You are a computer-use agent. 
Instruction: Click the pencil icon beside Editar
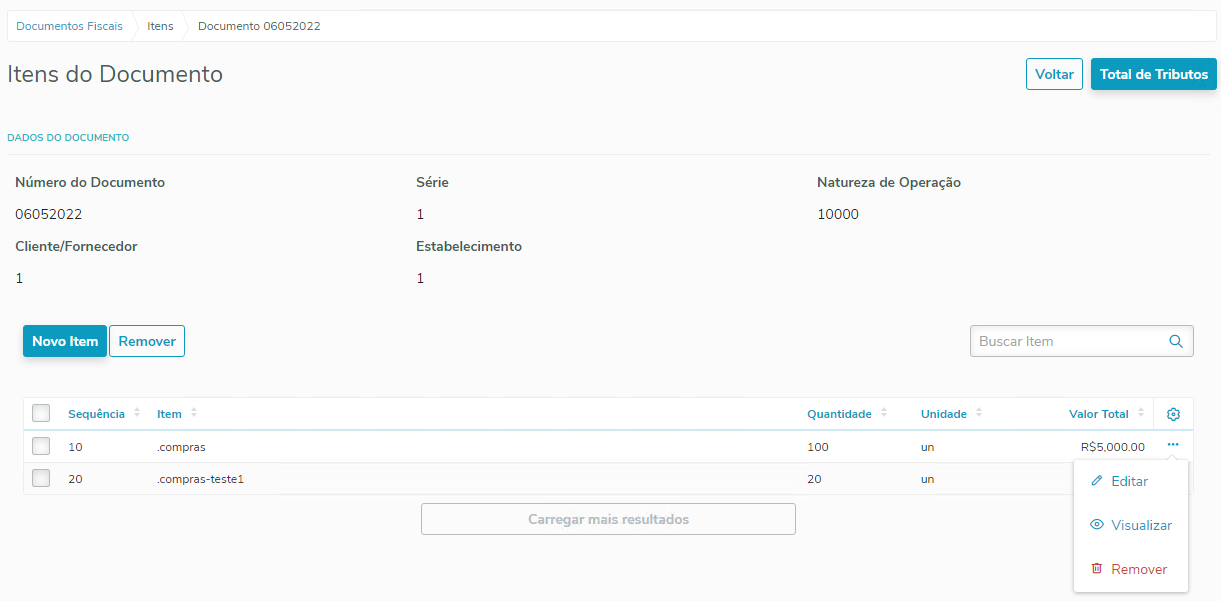point(1097,481)
